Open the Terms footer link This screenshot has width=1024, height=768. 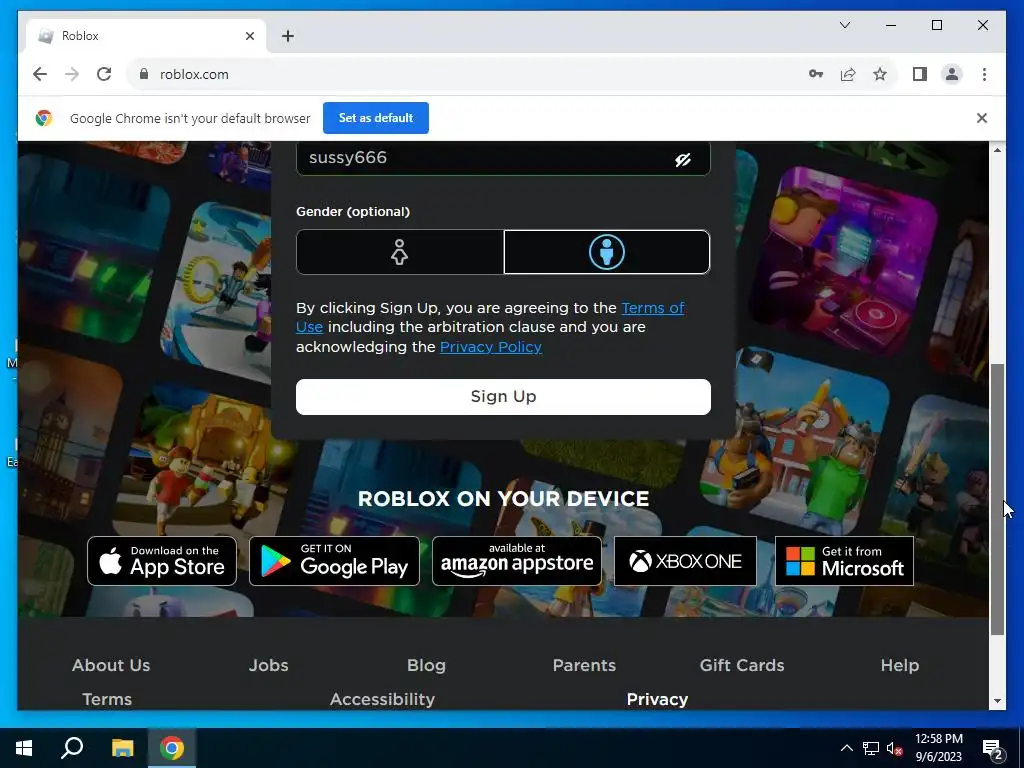tap(107, 699)
